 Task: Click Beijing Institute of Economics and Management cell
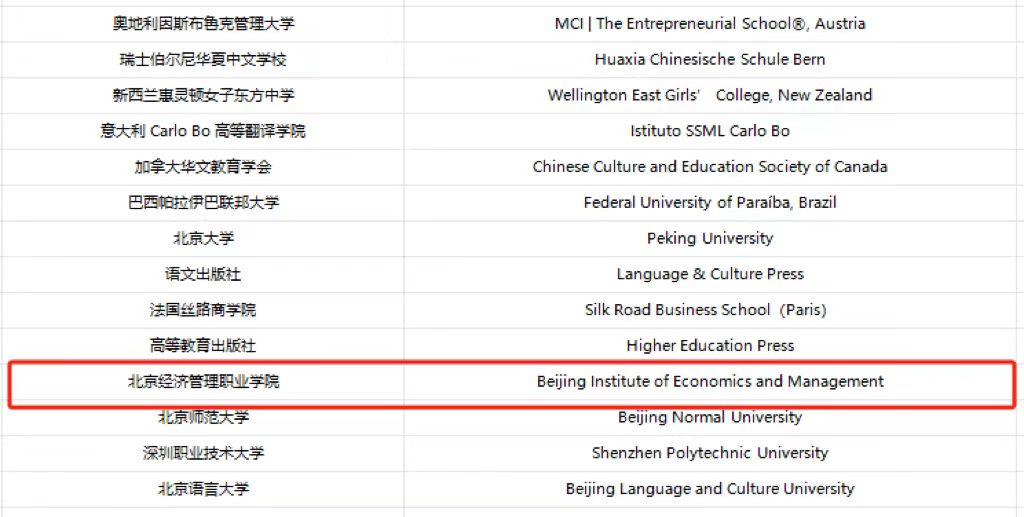(x=710, y=382)
